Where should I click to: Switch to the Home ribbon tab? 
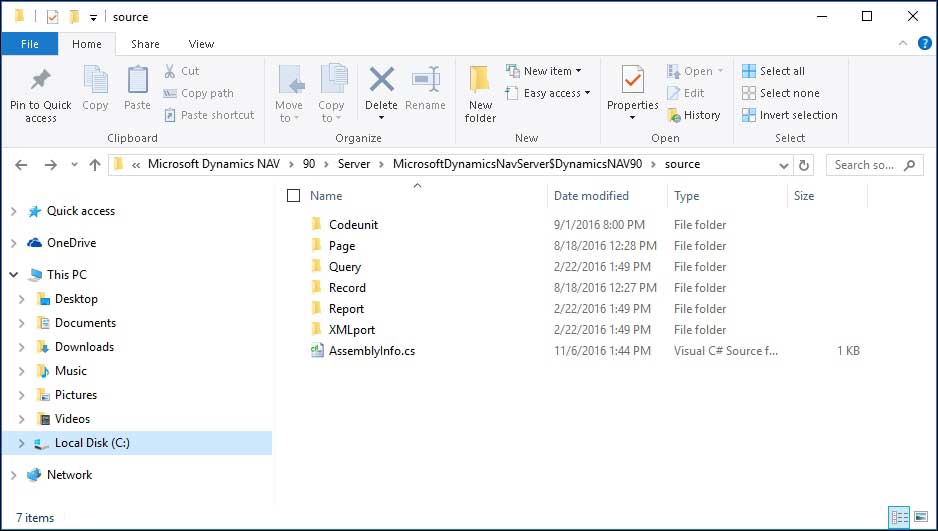point(87,44)
